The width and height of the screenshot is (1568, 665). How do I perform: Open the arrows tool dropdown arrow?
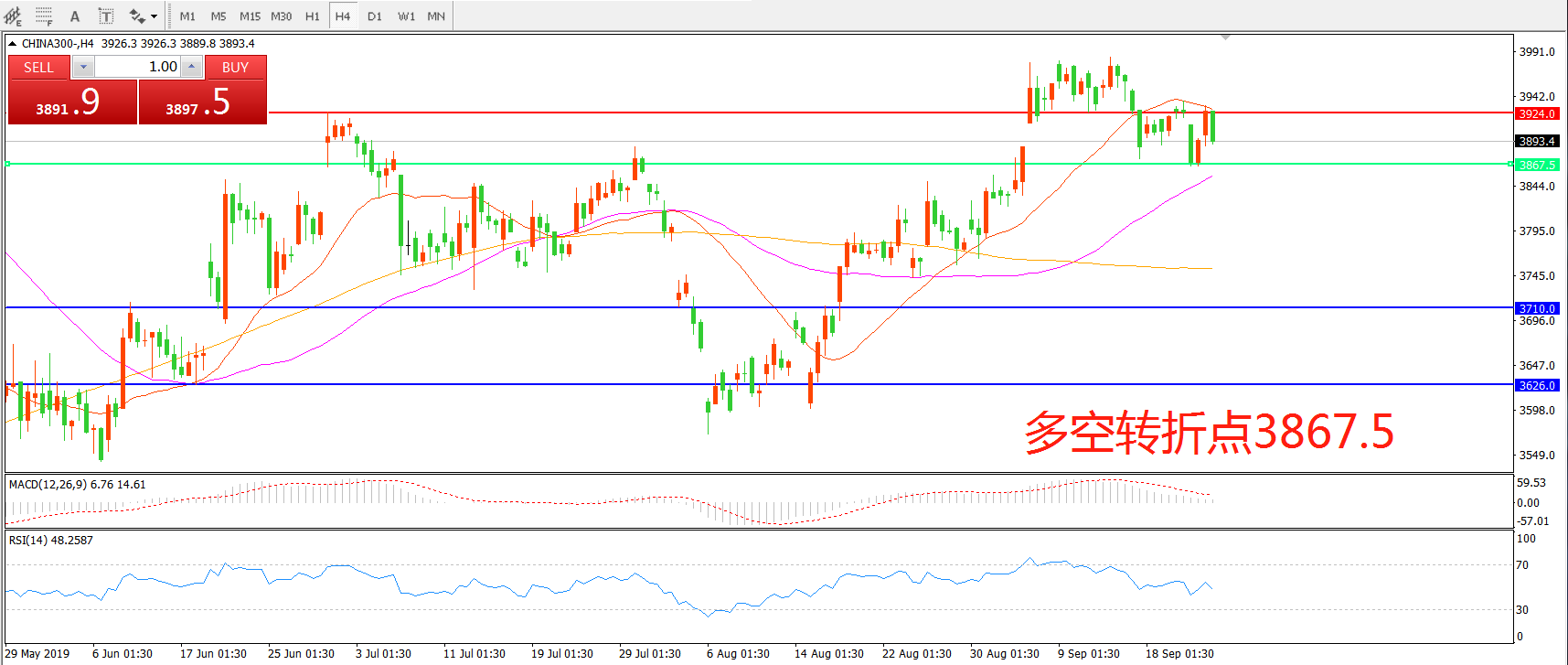click(x=154, y=16)
